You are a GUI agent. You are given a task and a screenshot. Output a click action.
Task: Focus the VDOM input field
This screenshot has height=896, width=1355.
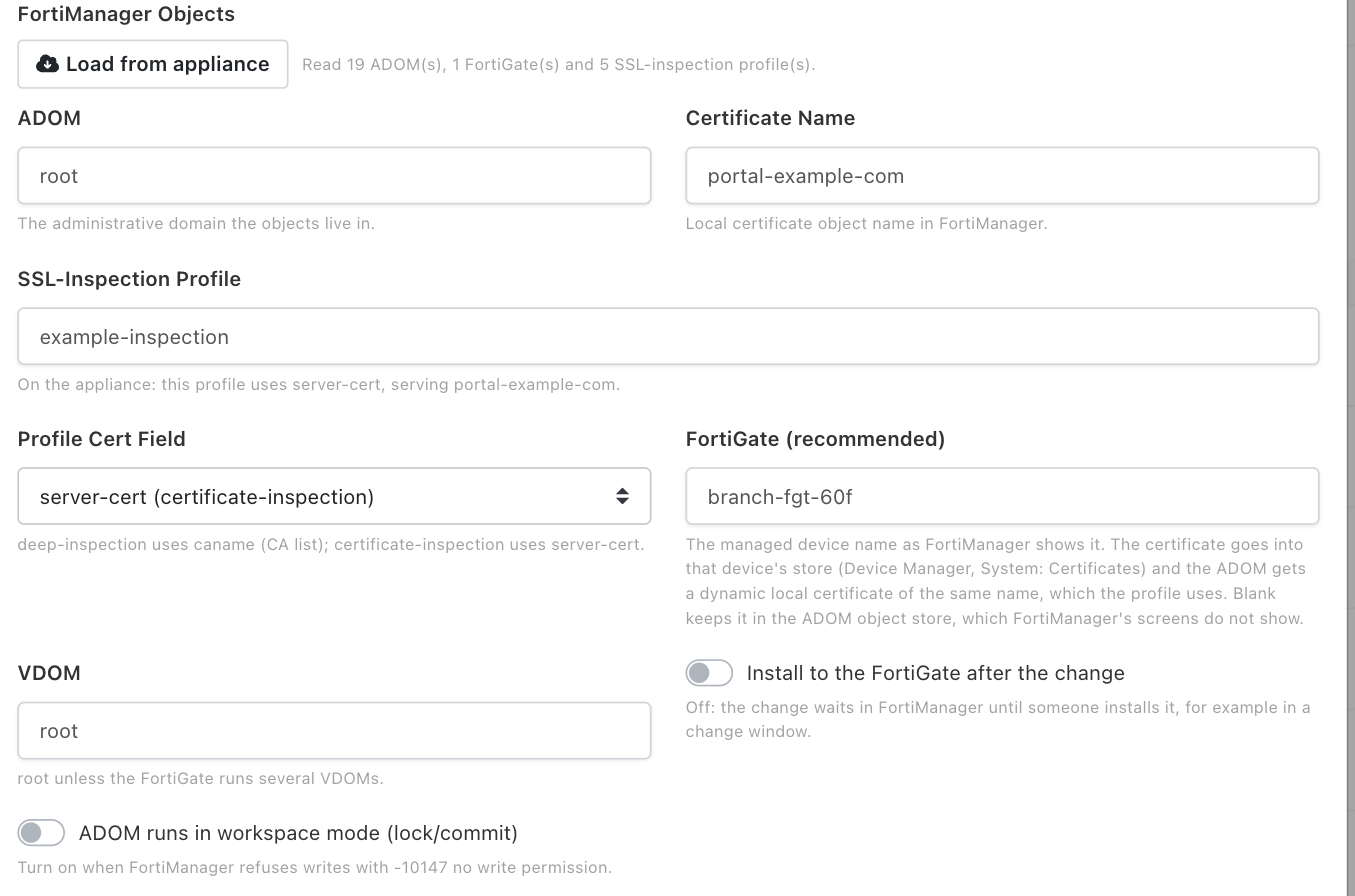334,730
